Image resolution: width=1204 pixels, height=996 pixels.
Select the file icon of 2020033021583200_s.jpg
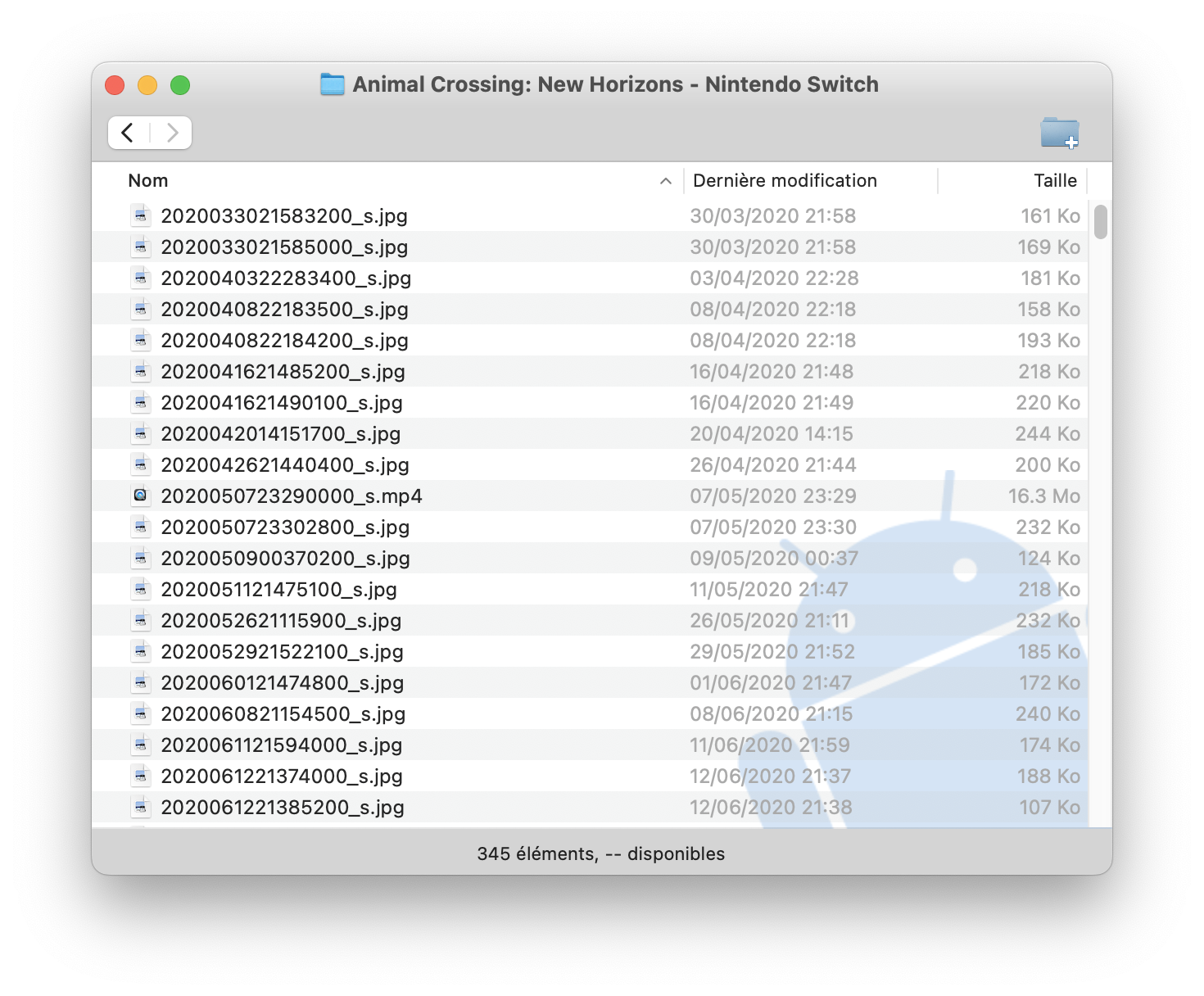click(x=141, y=215)
